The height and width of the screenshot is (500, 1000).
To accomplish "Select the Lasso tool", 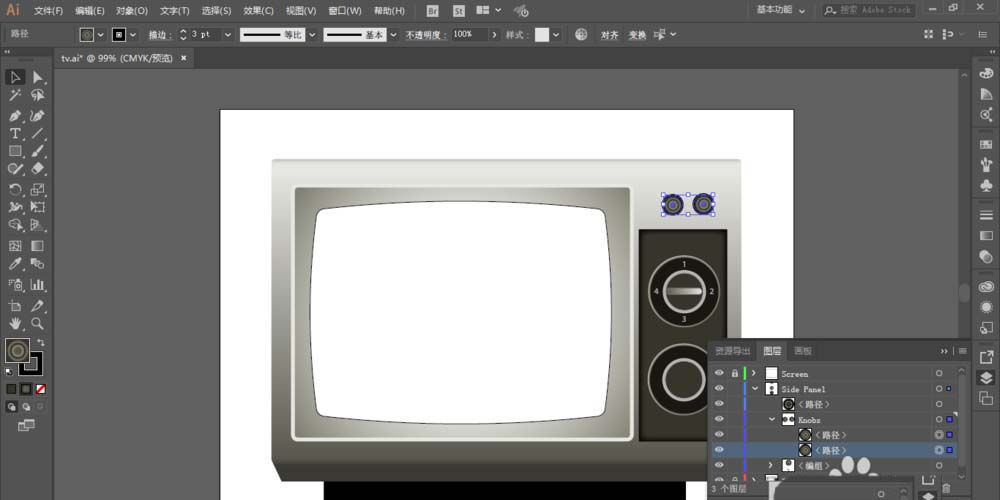I will [38, 96].
